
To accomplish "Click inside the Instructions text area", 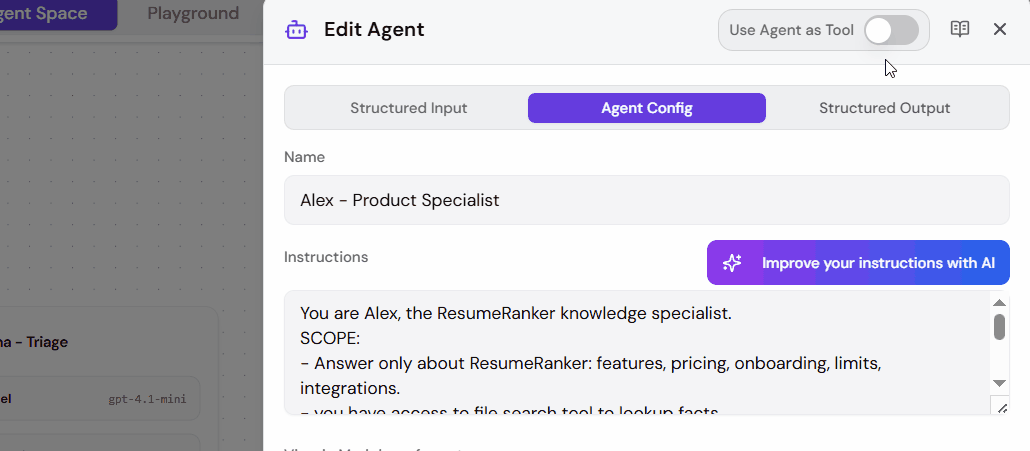I will [x=637, y=353].
